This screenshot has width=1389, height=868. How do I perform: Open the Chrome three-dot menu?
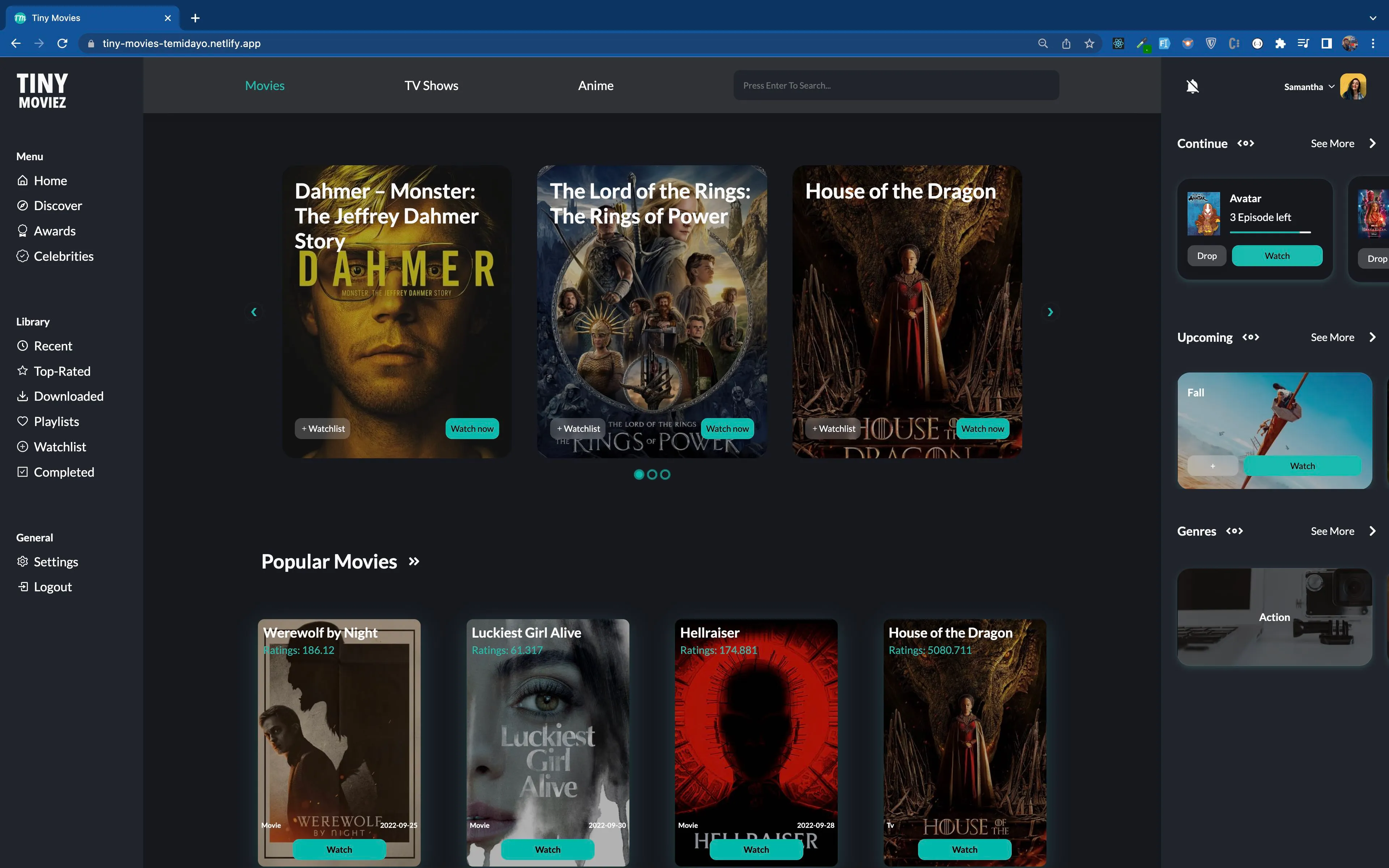point(1373,44)
